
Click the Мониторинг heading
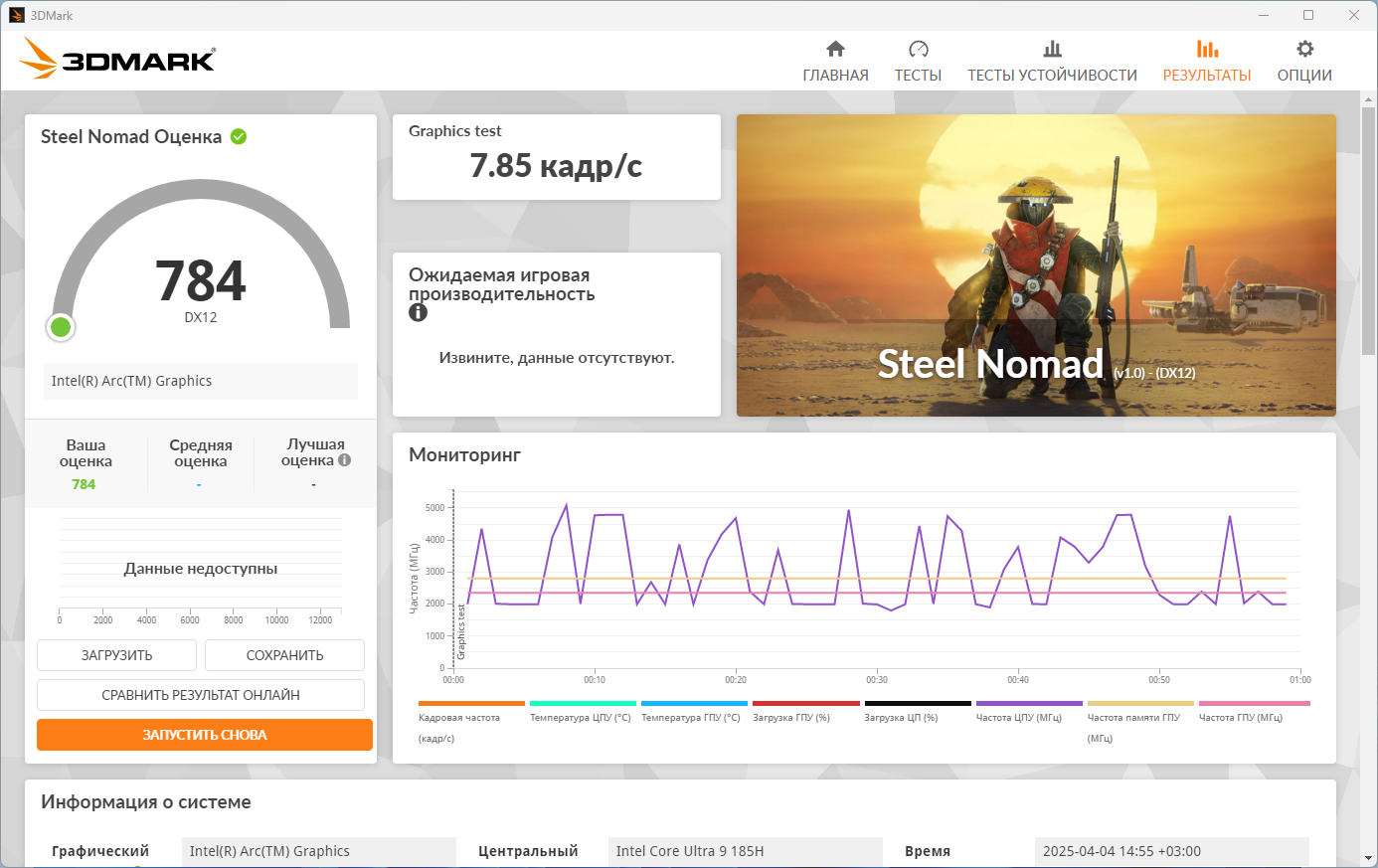pyautogui.click(x=465, y=455)
